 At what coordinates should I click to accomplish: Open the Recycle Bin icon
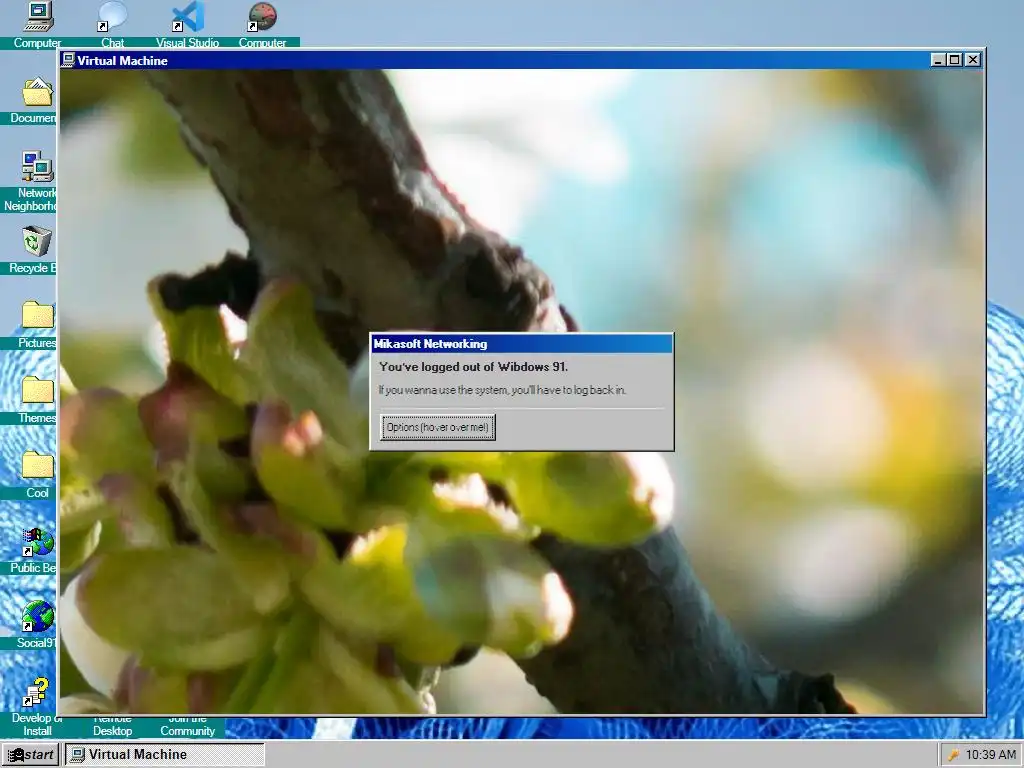point(37,242)
